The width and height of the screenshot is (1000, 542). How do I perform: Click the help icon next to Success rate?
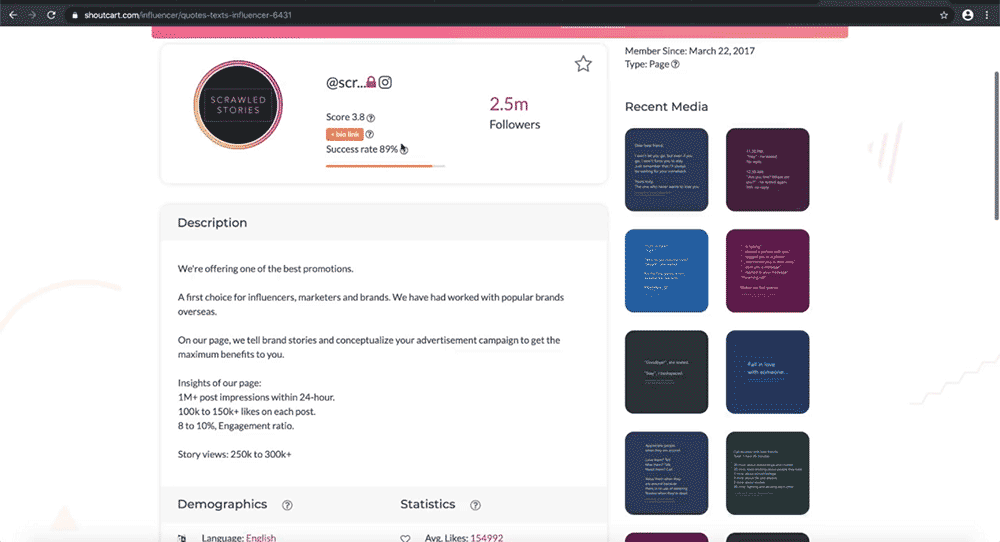pyautogui.click(x=404, y=150)
